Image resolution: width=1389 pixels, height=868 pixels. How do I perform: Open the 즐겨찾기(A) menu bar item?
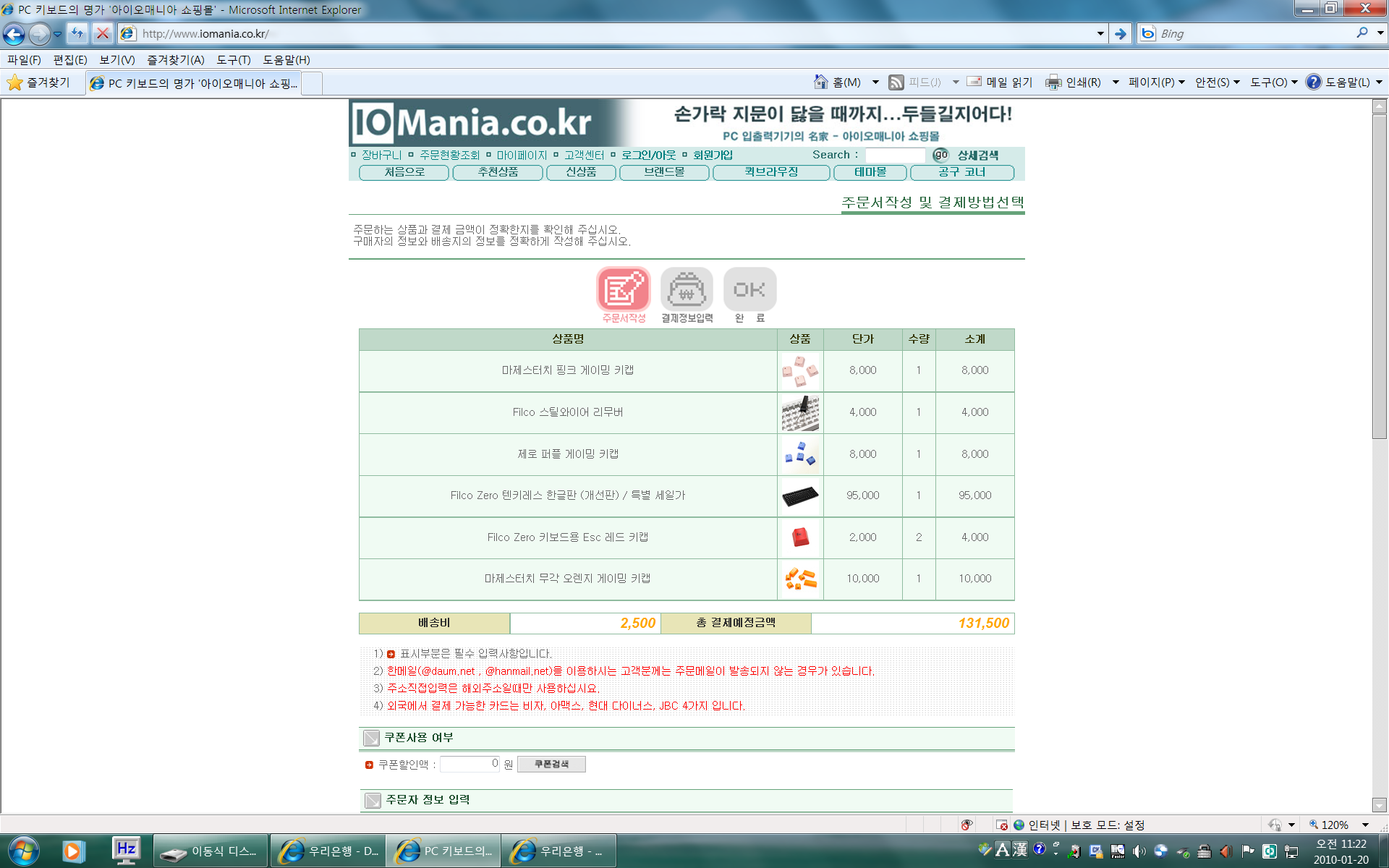tap(176, 60)
